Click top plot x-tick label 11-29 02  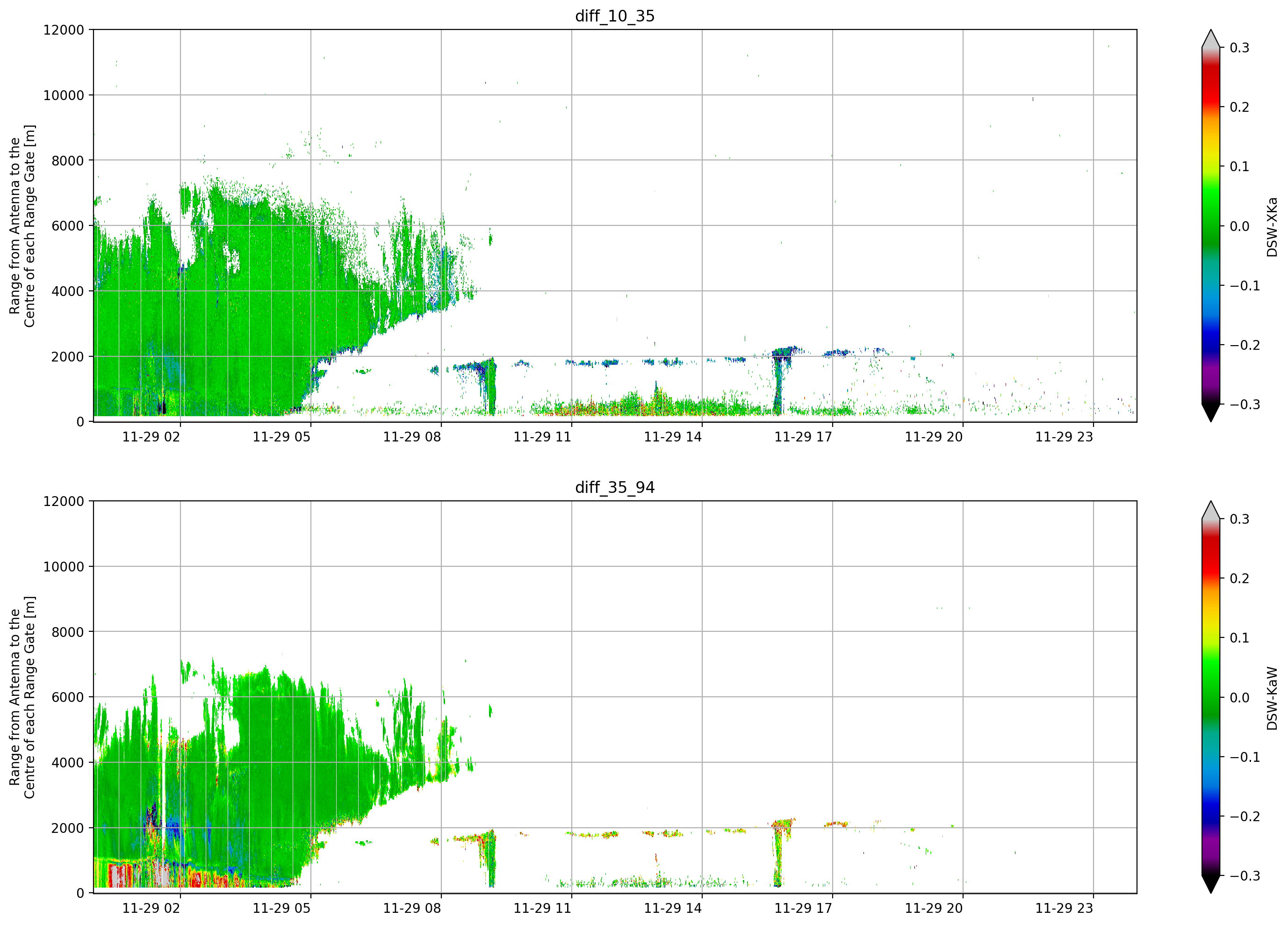tap(151, 437)
